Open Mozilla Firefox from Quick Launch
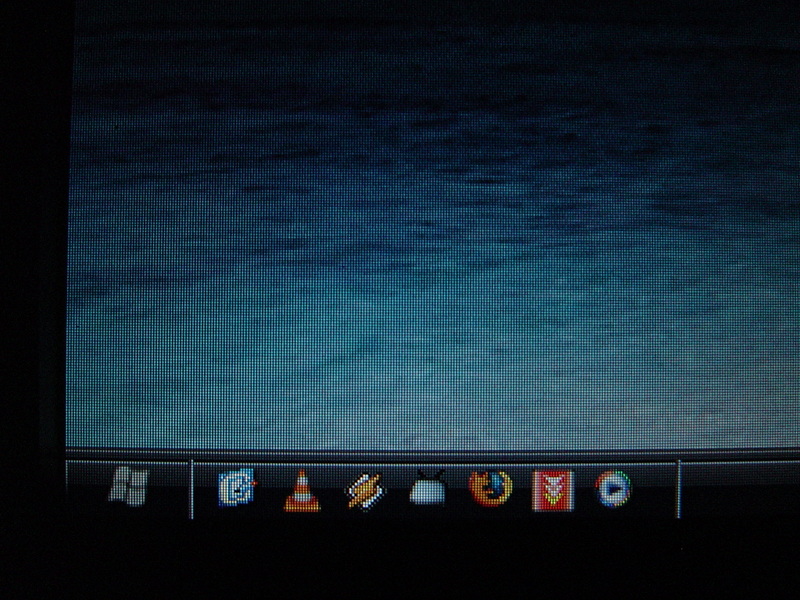The height and width of the screenshot is (600, 800). (490, 488)
